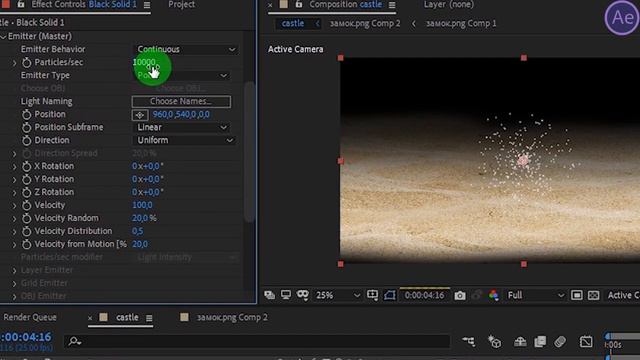
Task: Click the Velocity Random value 20,0 %
Action: point(144,218)
